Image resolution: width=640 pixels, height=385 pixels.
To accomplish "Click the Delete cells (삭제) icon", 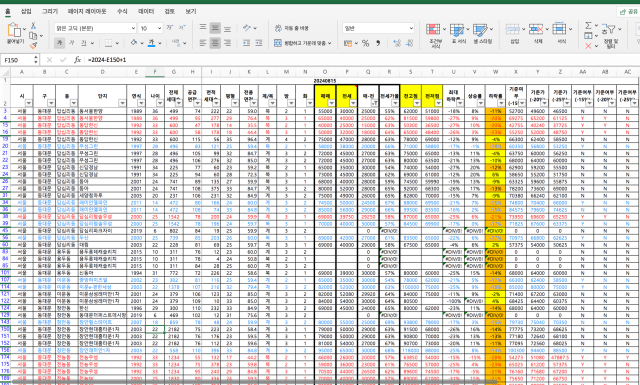I will (536, 29).
